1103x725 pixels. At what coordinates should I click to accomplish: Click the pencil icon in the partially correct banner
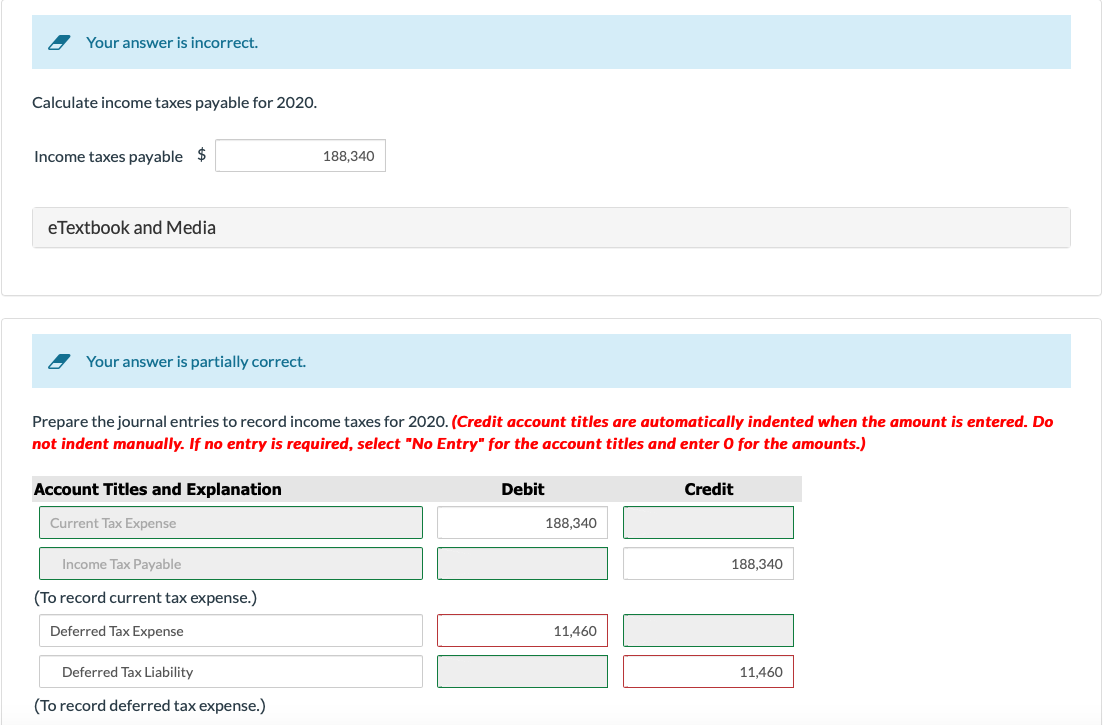point(59,361)
